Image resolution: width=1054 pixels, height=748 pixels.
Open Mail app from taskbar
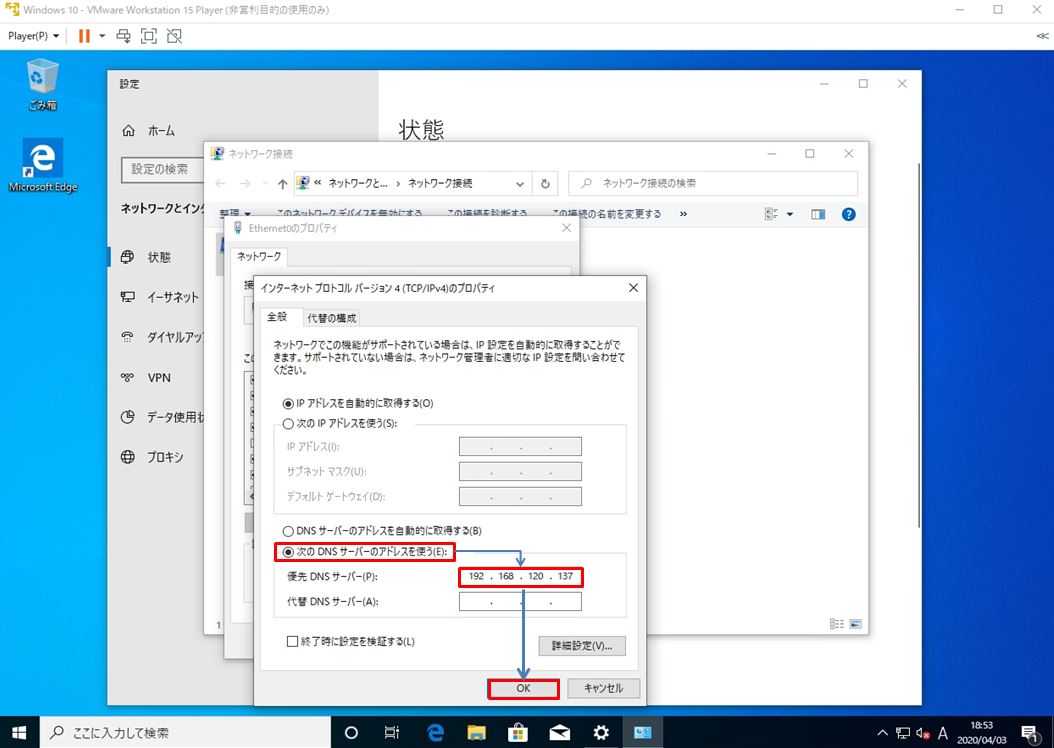[559, 733]
